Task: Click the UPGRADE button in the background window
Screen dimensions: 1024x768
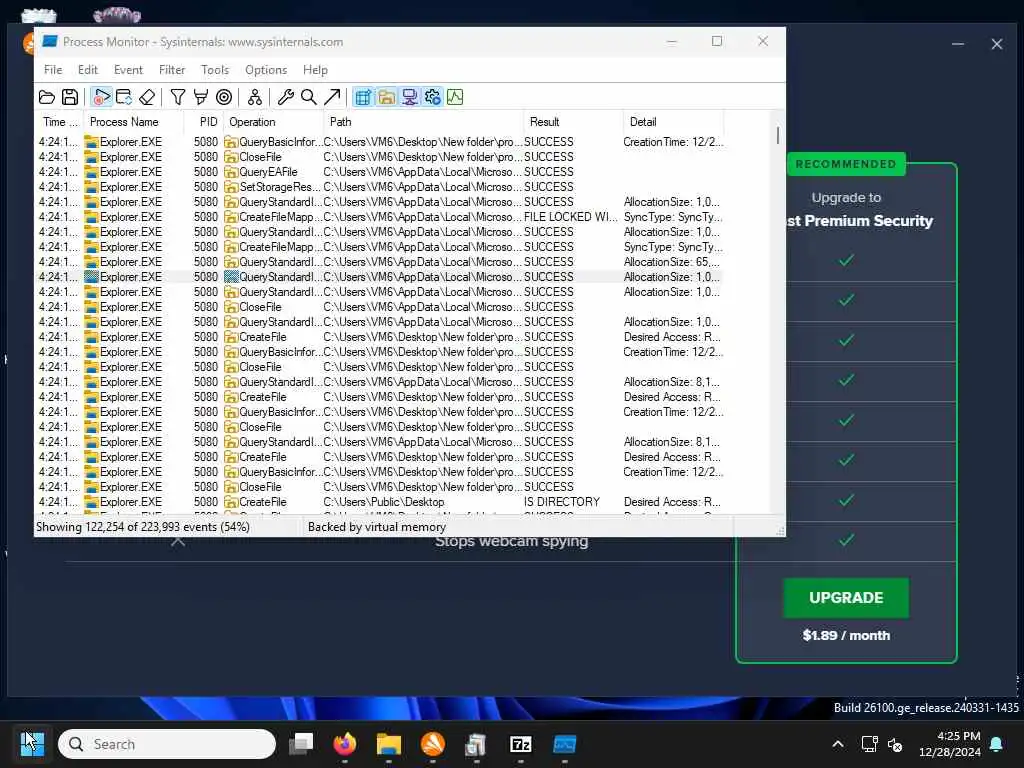Action: [x=846, y=598]
